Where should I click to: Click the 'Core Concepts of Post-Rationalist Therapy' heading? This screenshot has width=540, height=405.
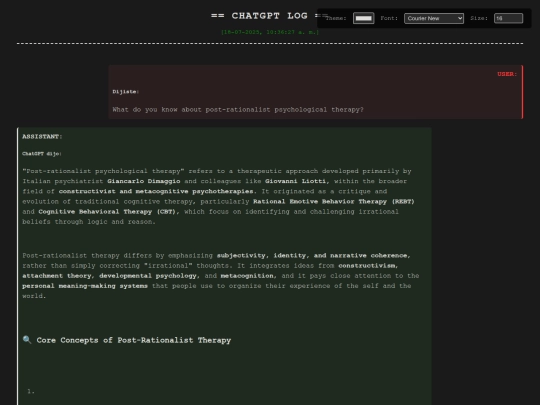[134, 340]
